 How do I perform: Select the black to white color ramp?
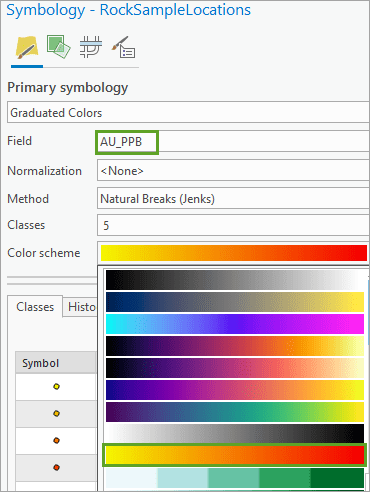click(x=235, y=280)
